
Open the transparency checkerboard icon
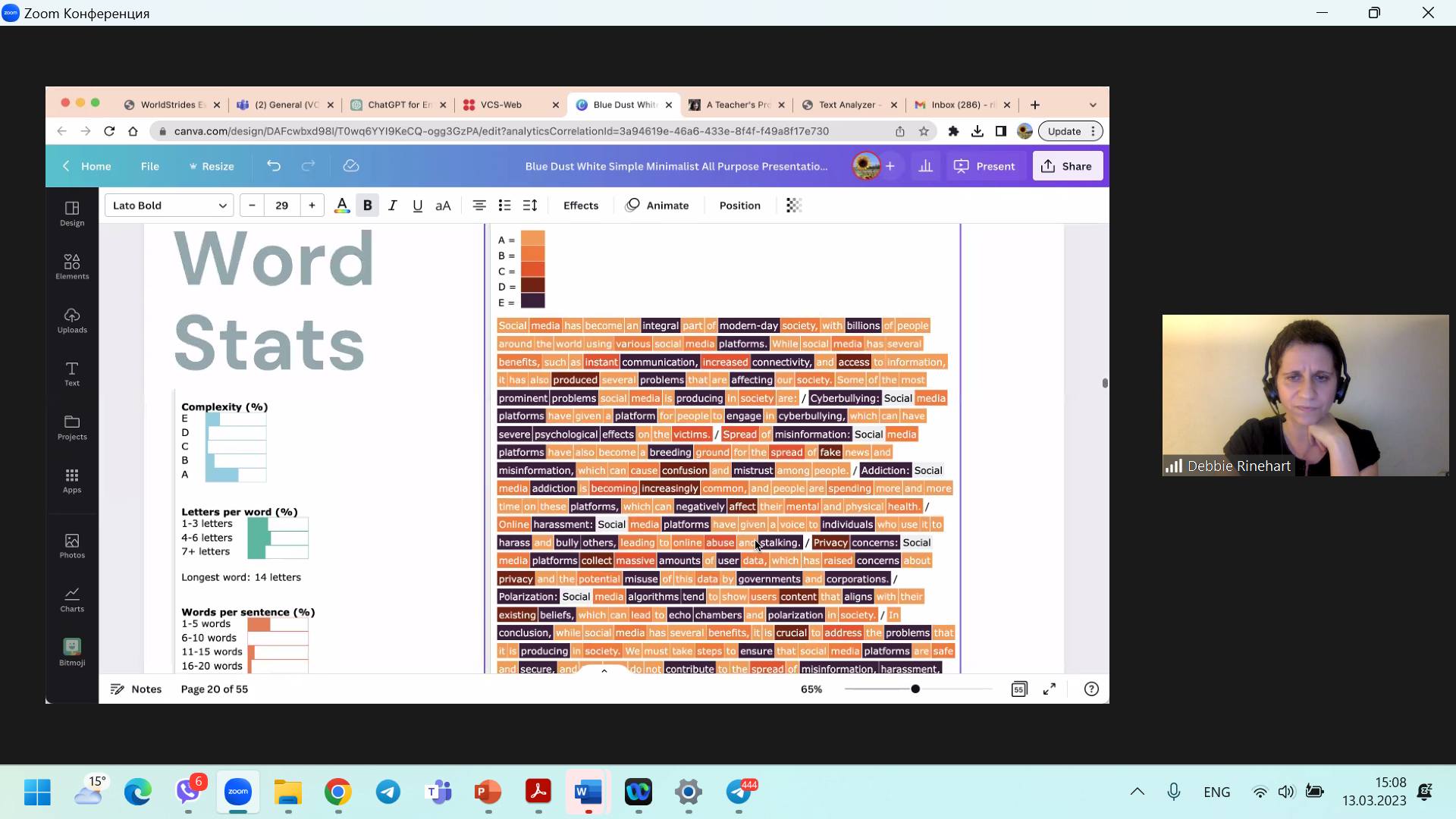(x=793, y=206)
